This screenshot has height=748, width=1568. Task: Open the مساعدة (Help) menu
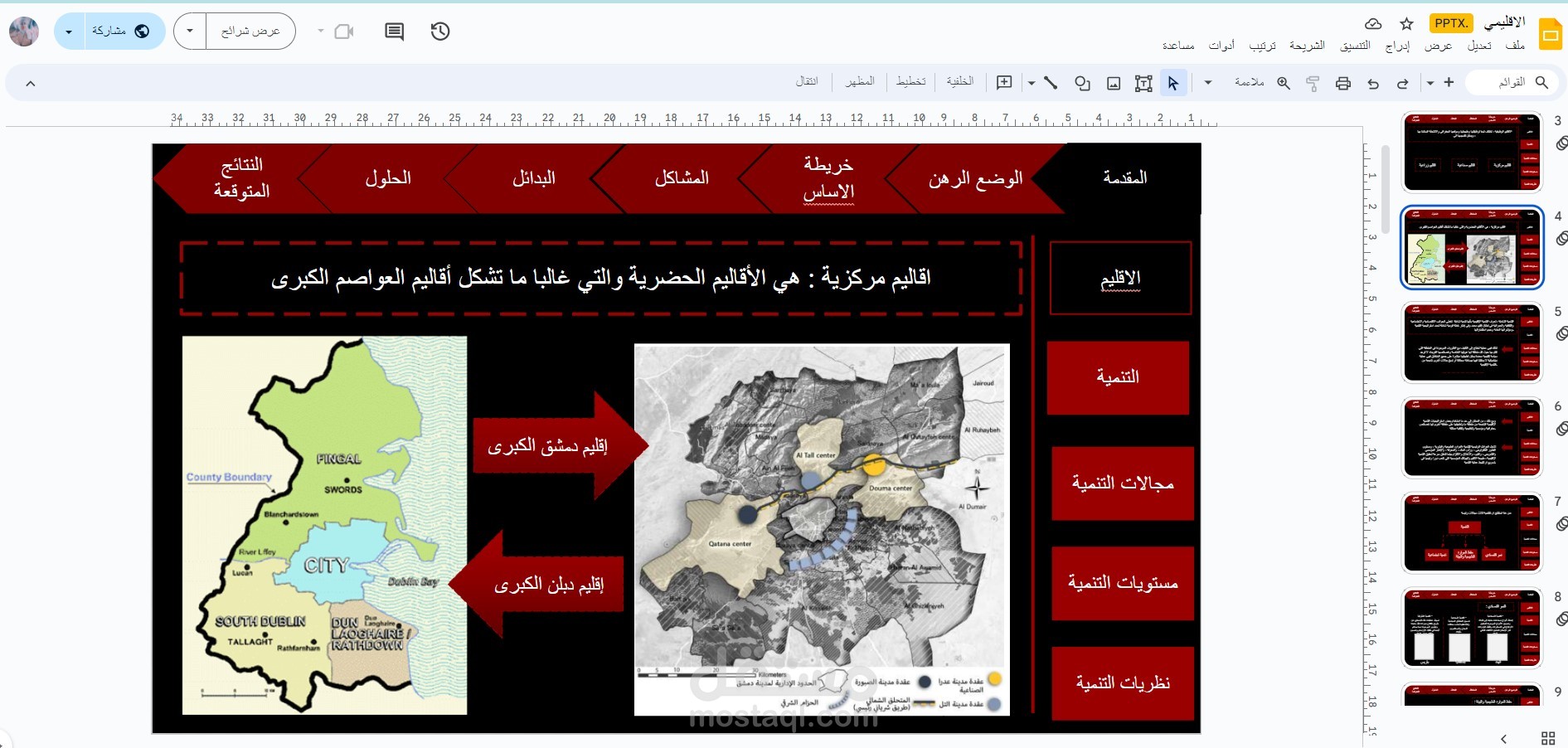(x=1178, y=46)
